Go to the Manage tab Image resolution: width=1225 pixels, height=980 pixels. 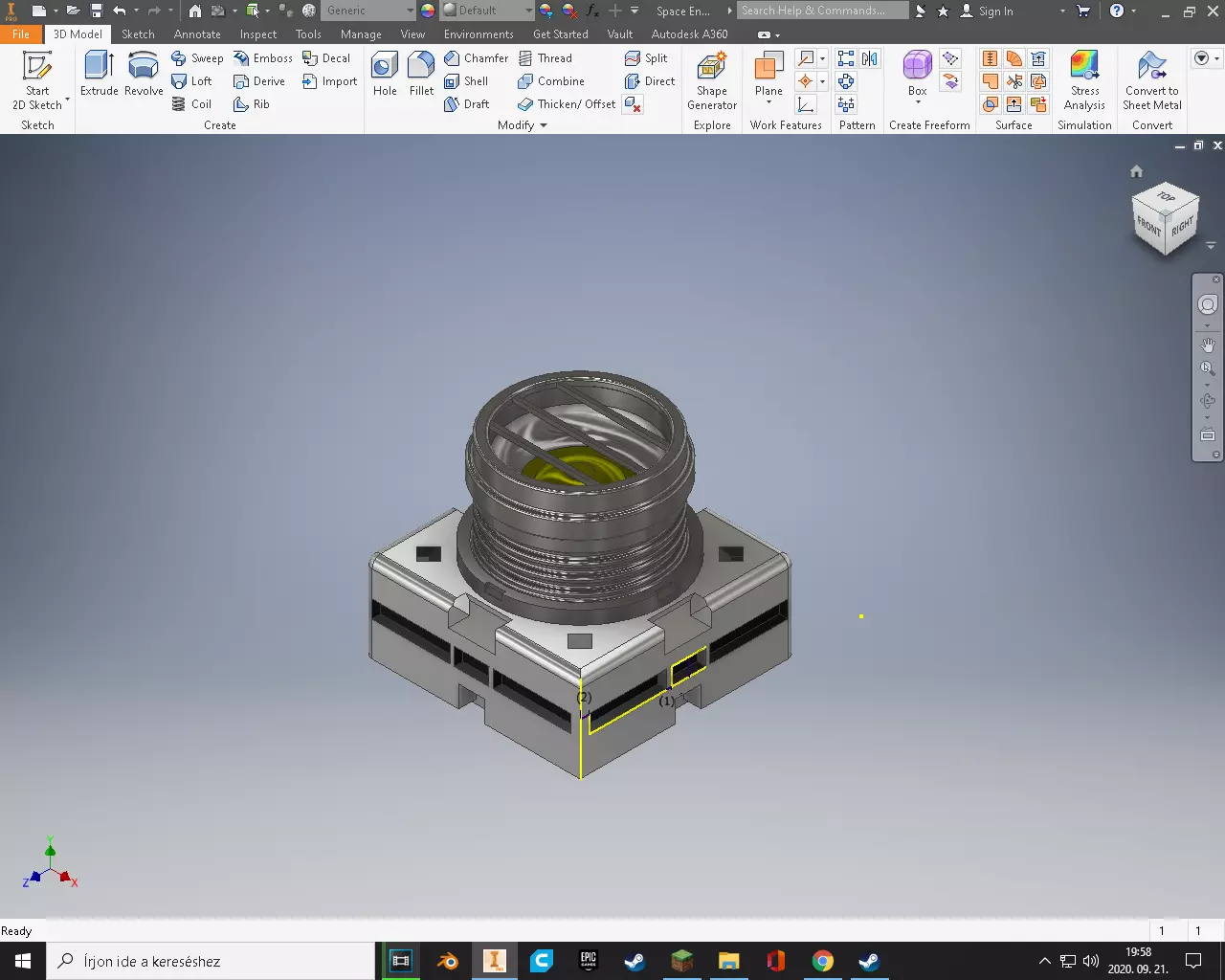pos(361,33)
